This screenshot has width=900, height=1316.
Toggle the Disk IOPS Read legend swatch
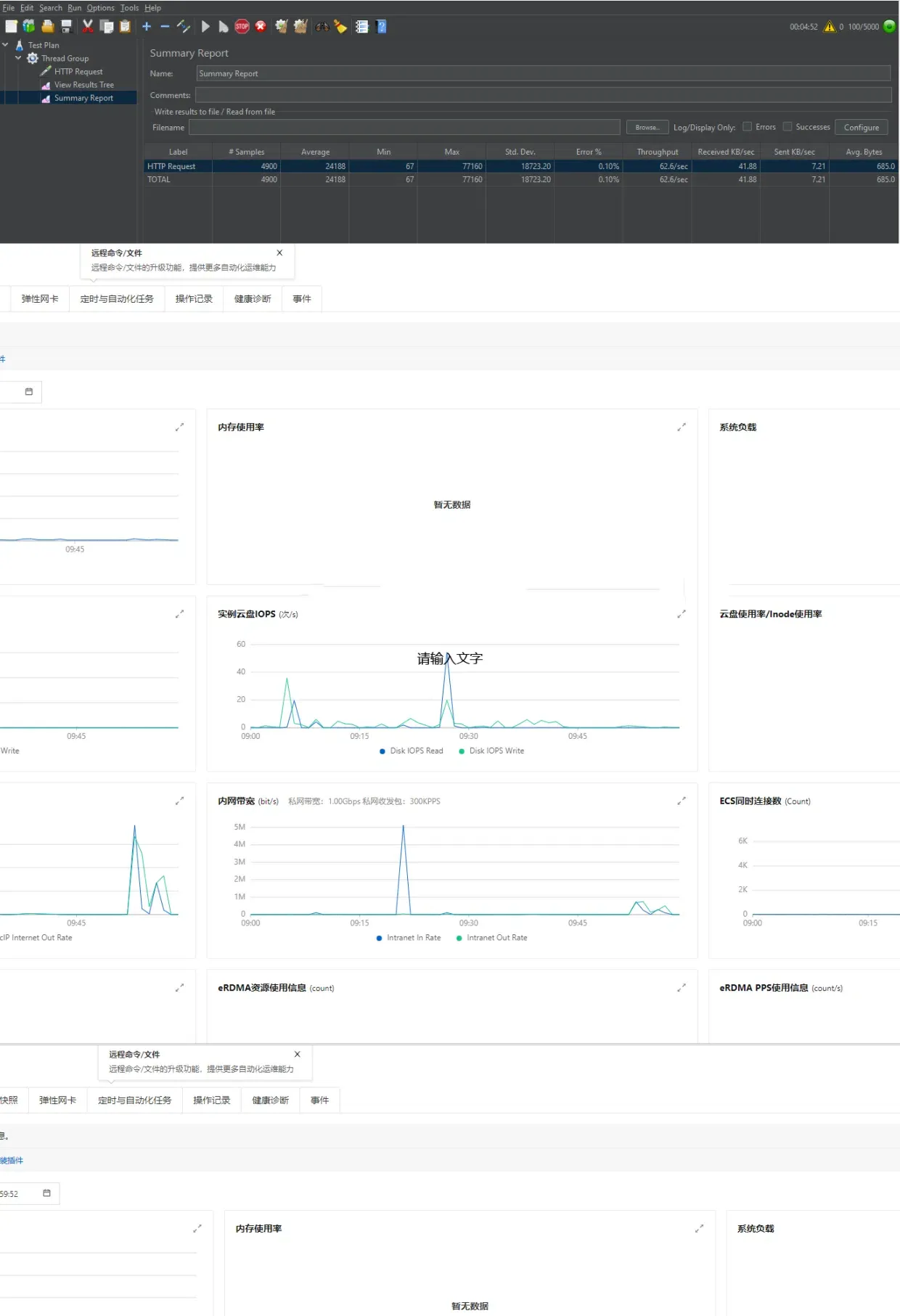point(382,751)
